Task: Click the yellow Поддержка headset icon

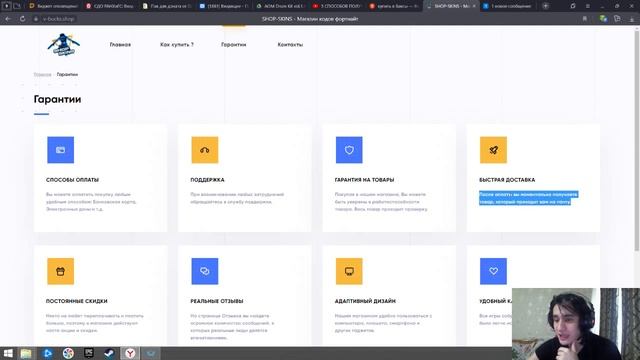Action: [x=205, y=150]
